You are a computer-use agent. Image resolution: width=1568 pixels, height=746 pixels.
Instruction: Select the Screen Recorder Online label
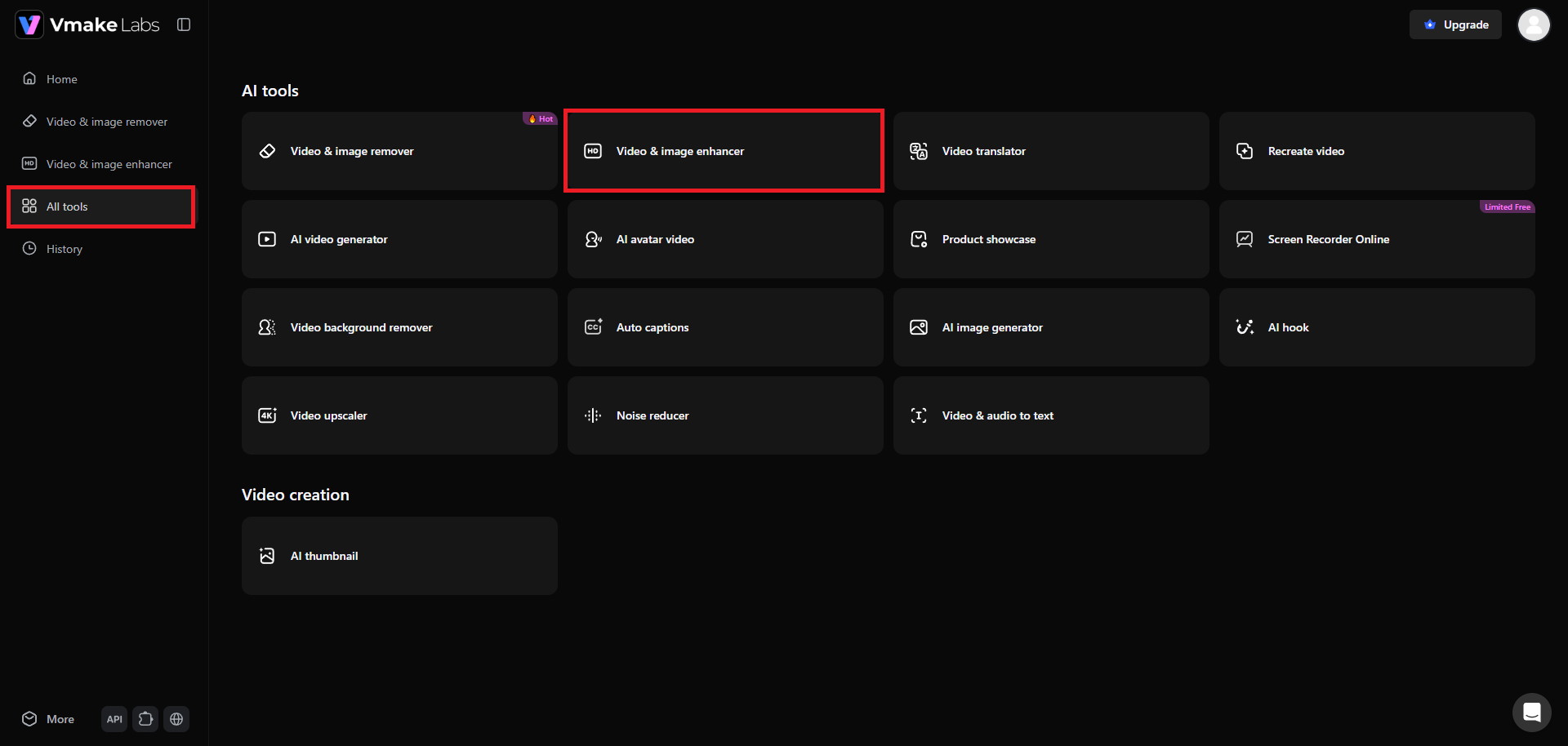coord(1329,239)
